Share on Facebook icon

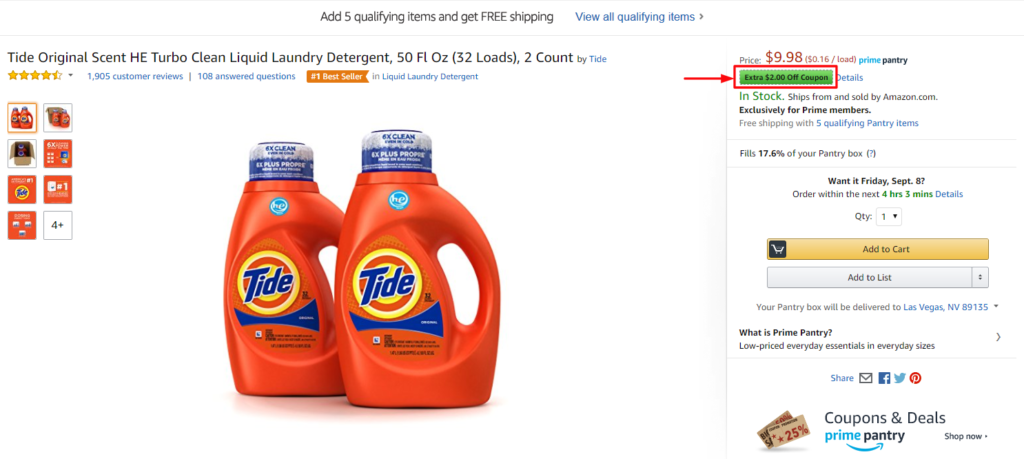coord(884,378)
